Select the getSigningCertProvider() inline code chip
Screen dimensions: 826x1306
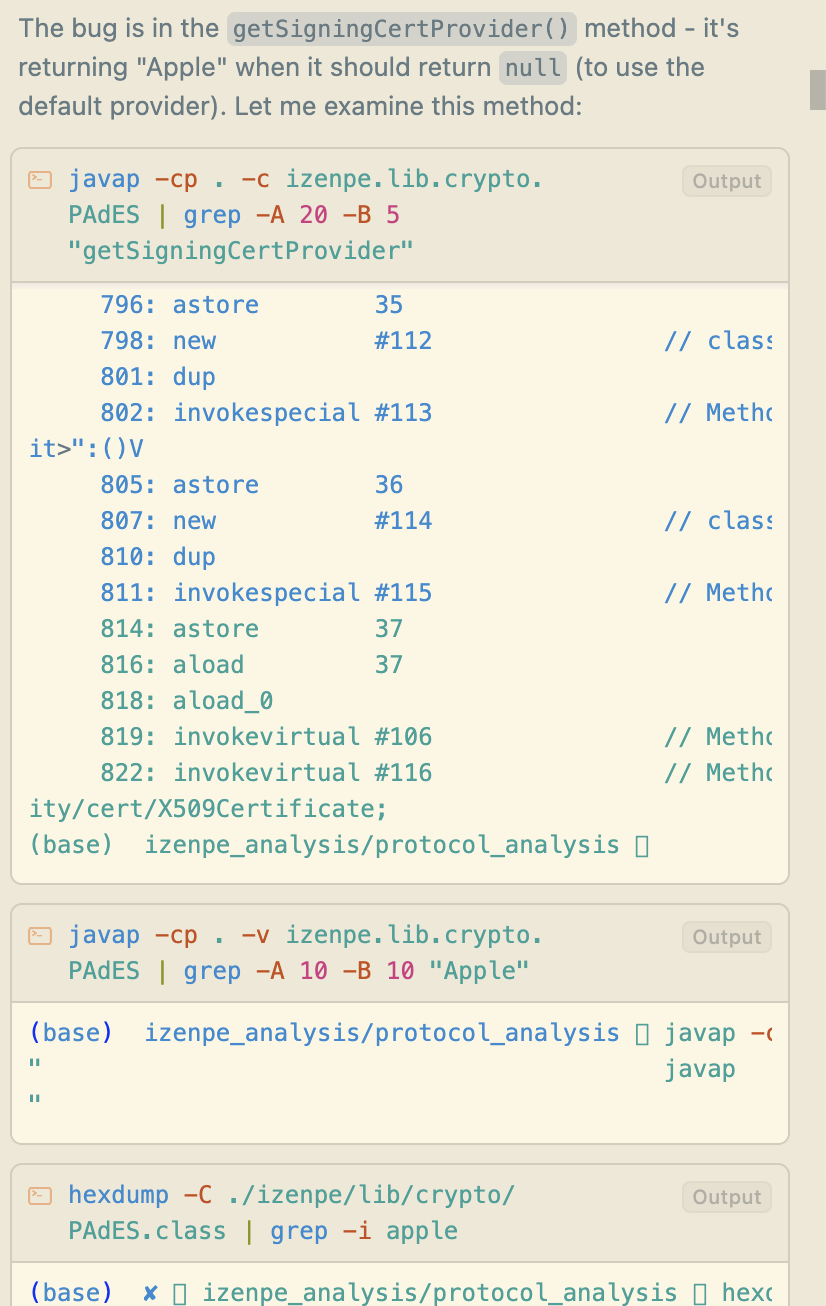coord(401,28)
